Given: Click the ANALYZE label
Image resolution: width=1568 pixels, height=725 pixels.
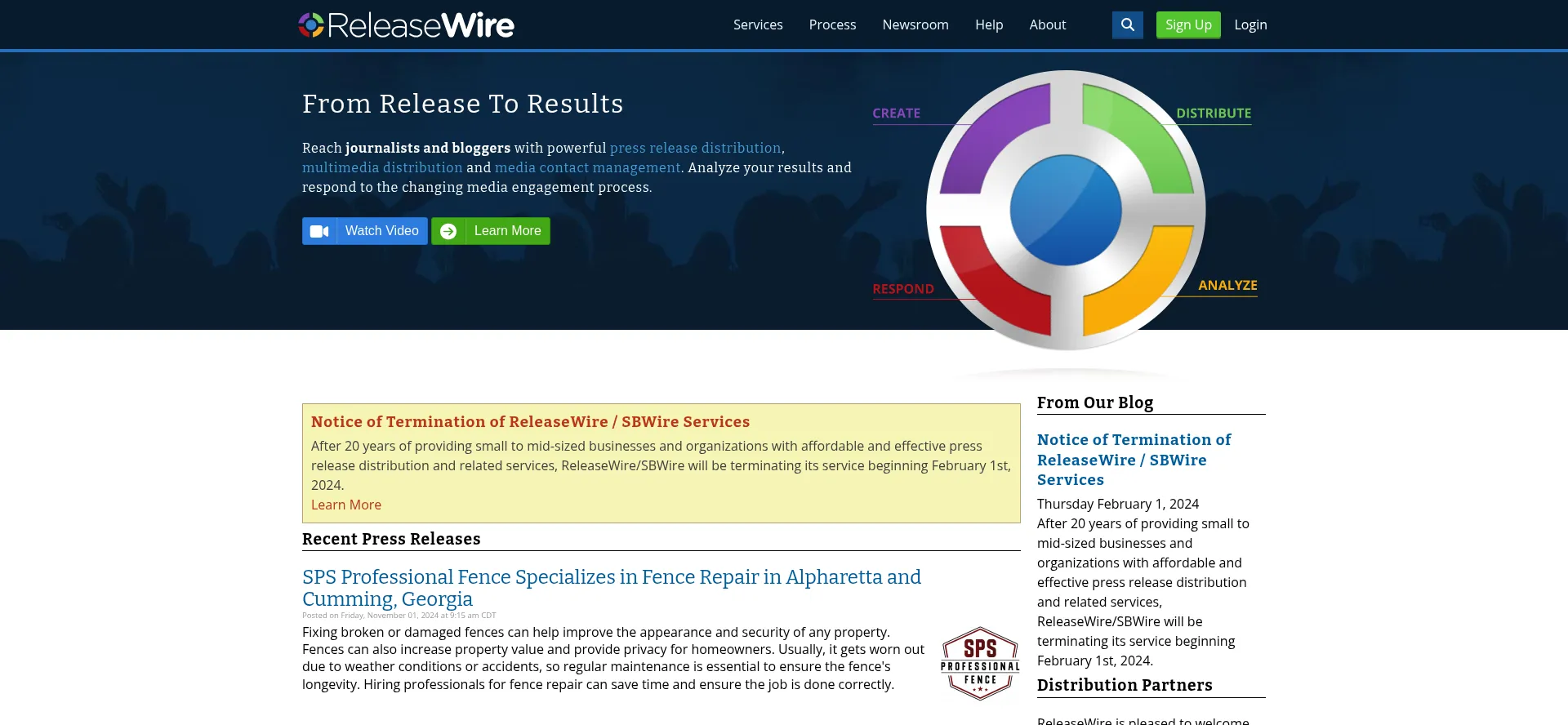Looking at the screenshot, I should (1227, 285).
